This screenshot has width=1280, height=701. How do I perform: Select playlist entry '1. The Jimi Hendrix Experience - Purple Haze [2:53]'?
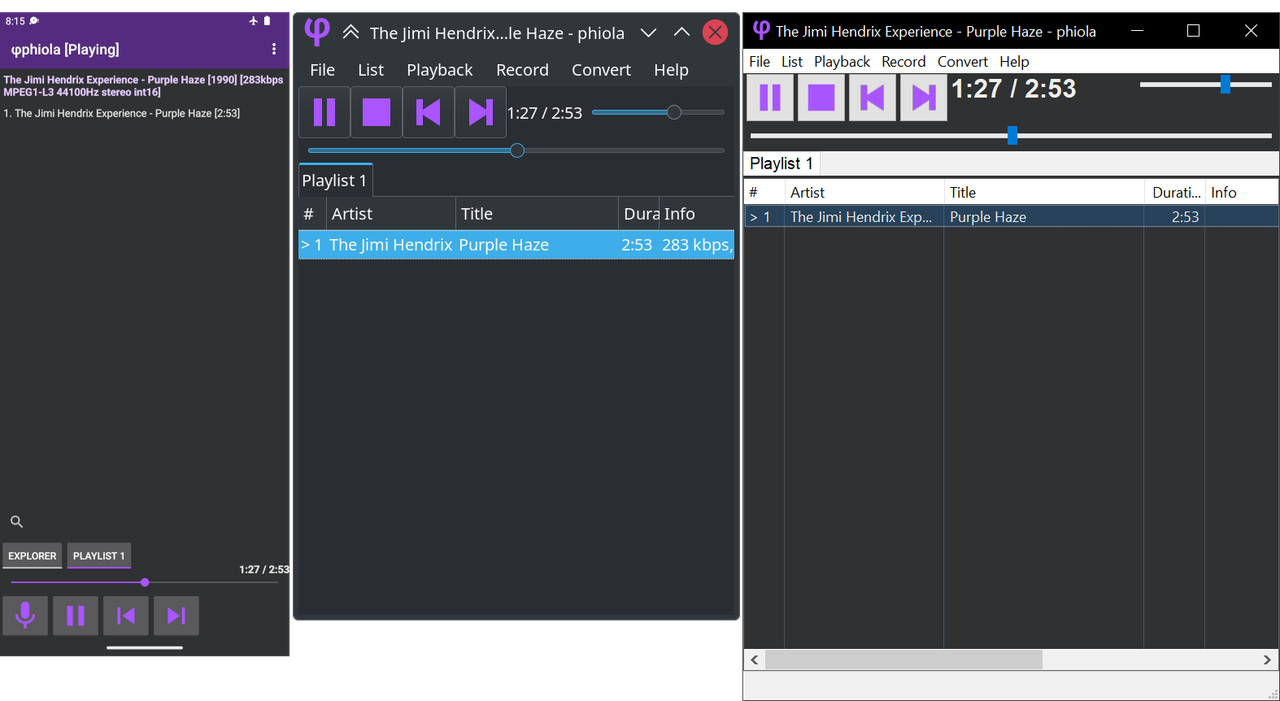[122, 113]
